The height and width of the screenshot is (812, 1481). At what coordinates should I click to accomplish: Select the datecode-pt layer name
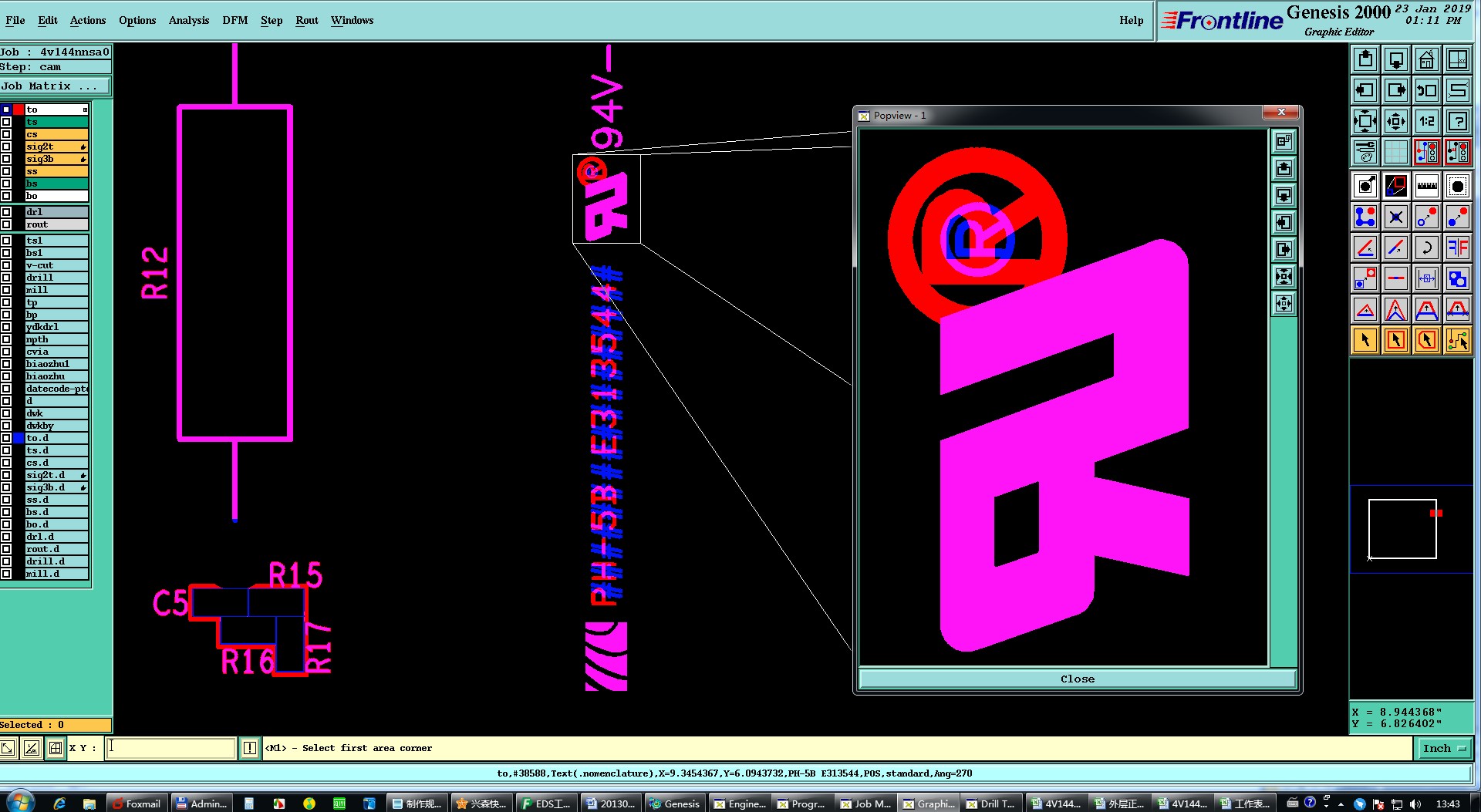(x=56, y=389)
